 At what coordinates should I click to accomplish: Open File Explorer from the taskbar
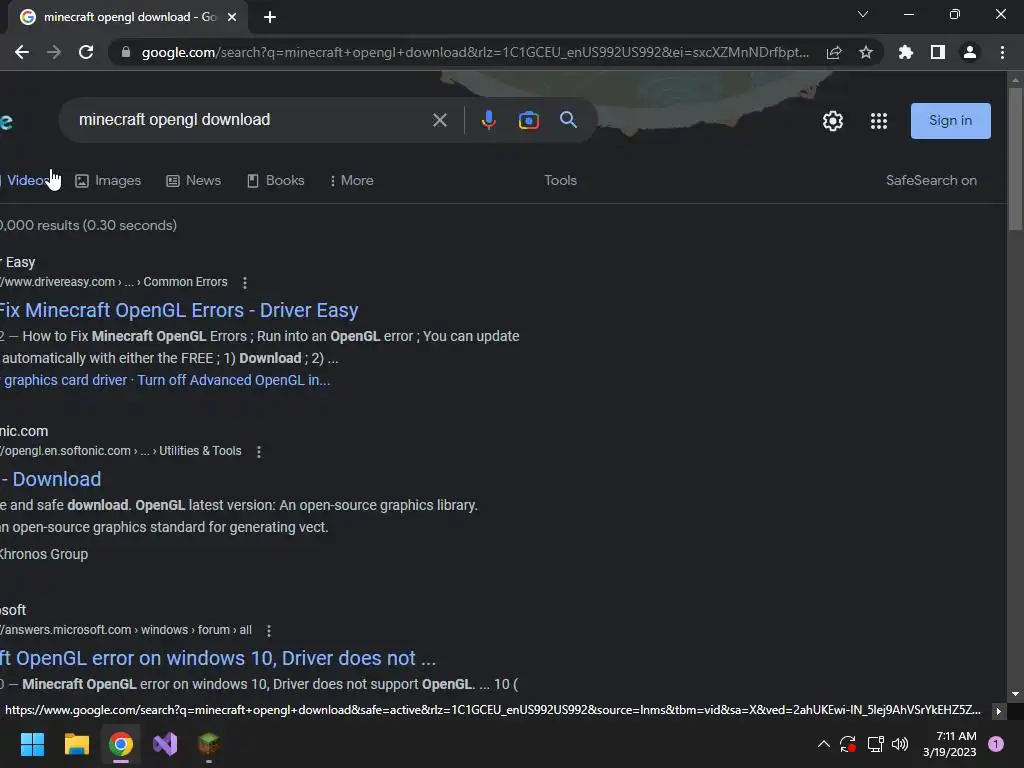click(x=76, y=744)
